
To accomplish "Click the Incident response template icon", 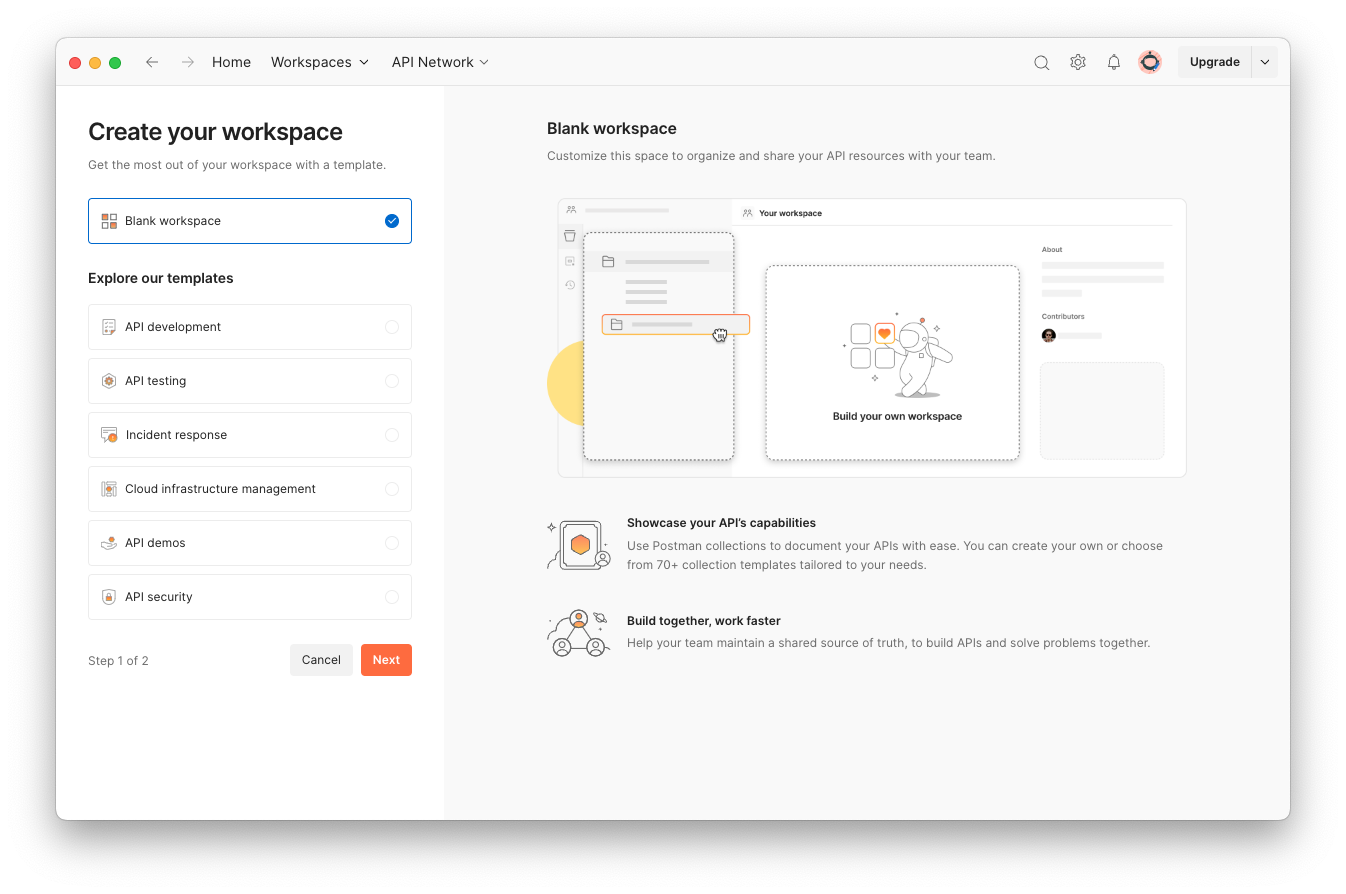I will (x=109, y=435).
